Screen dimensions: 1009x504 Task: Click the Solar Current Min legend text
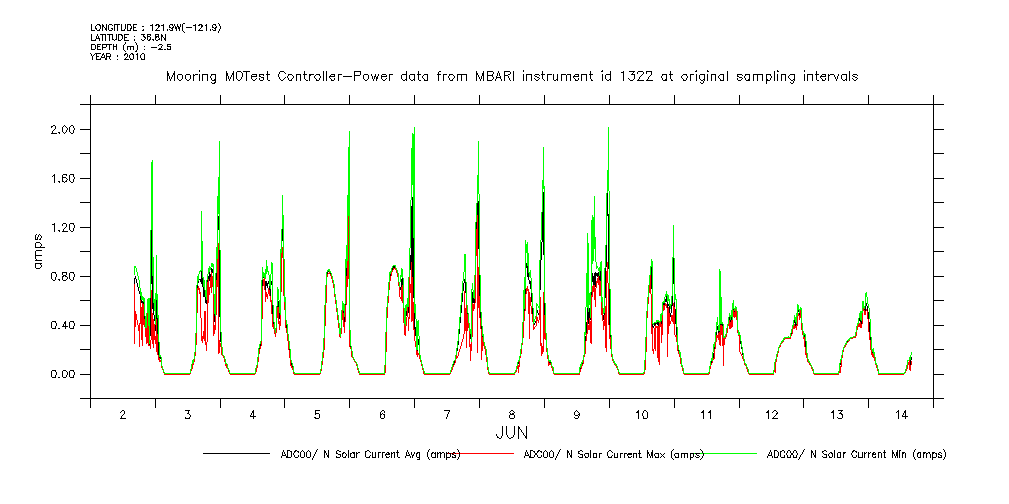click(x=856, y=454)
